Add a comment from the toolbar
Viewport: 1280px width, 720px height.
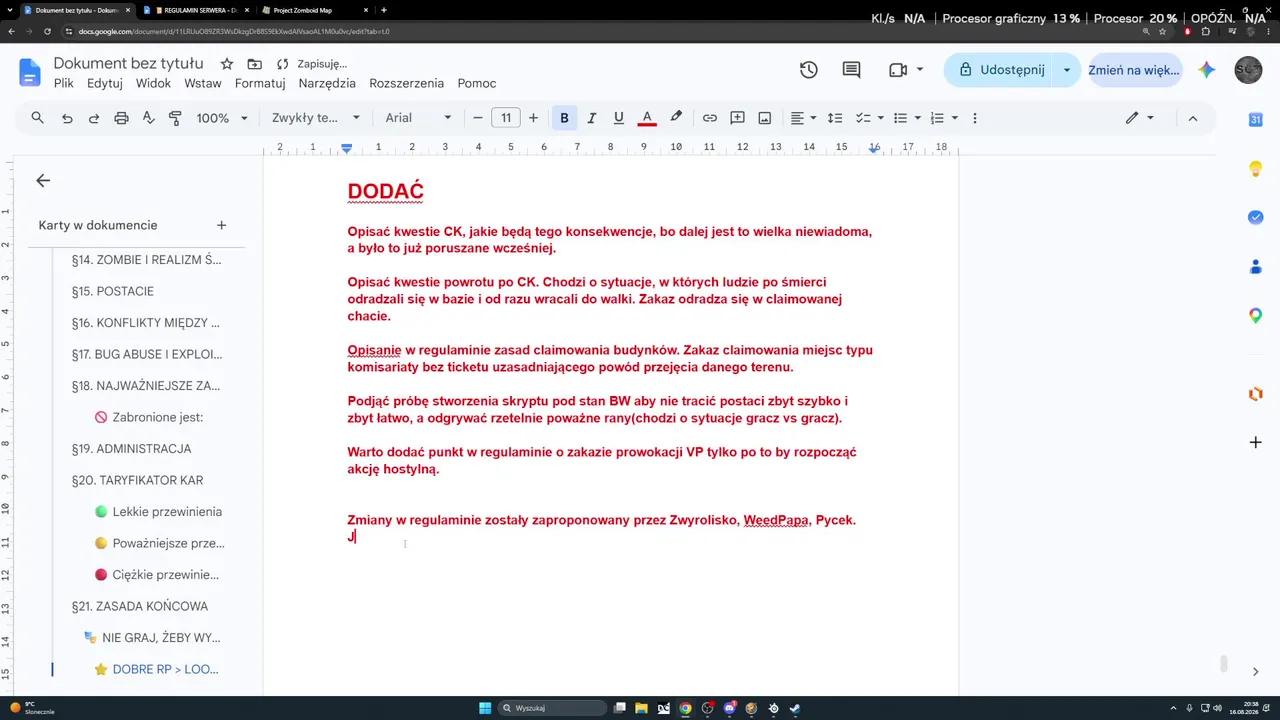737,118
